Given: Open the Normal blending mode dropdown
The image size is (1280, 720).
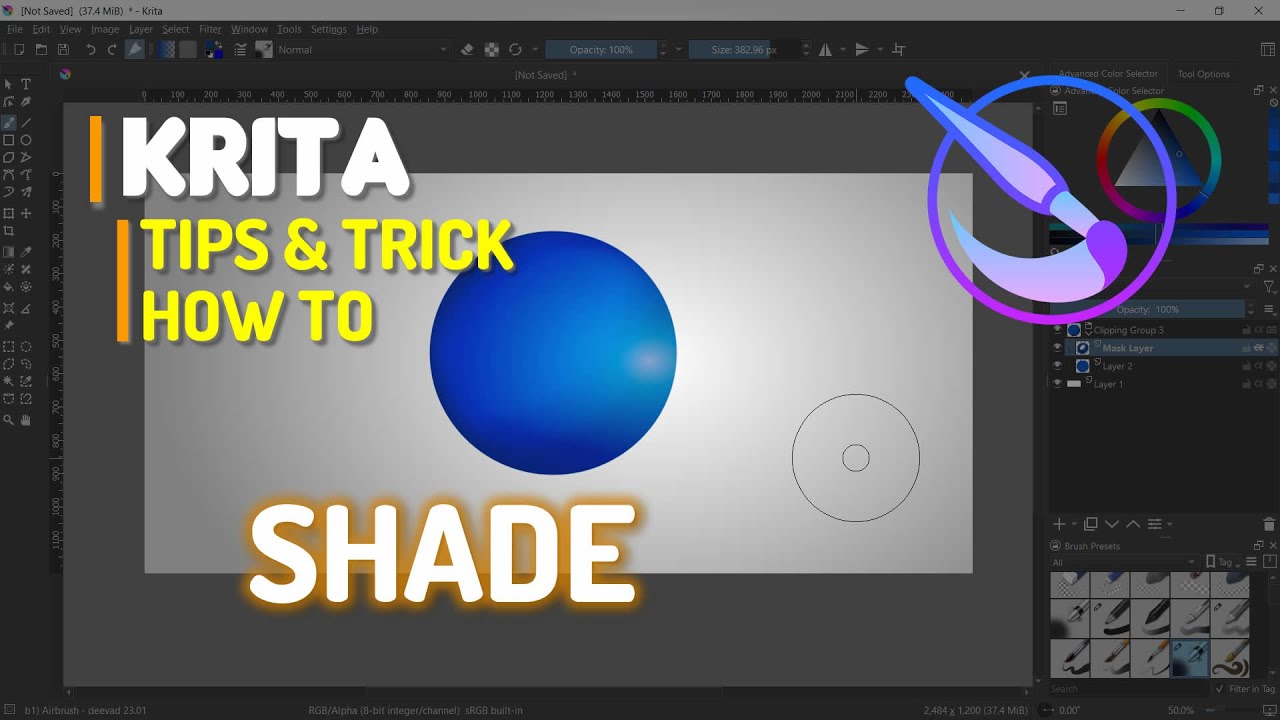Looking at the screenshot, I should pos(364,49).
